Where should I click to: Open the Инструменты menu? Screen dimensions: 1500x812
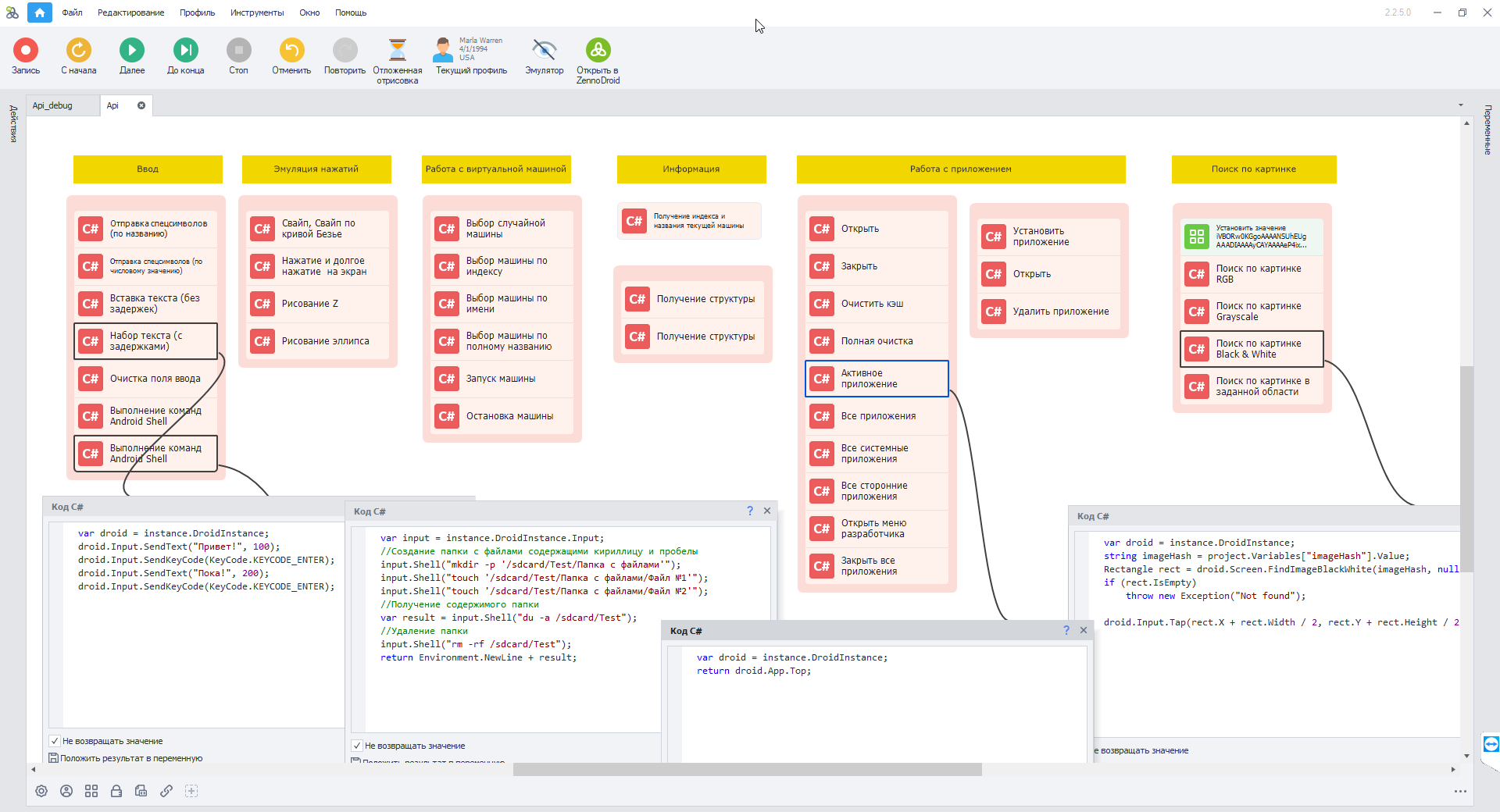[257, 12]
